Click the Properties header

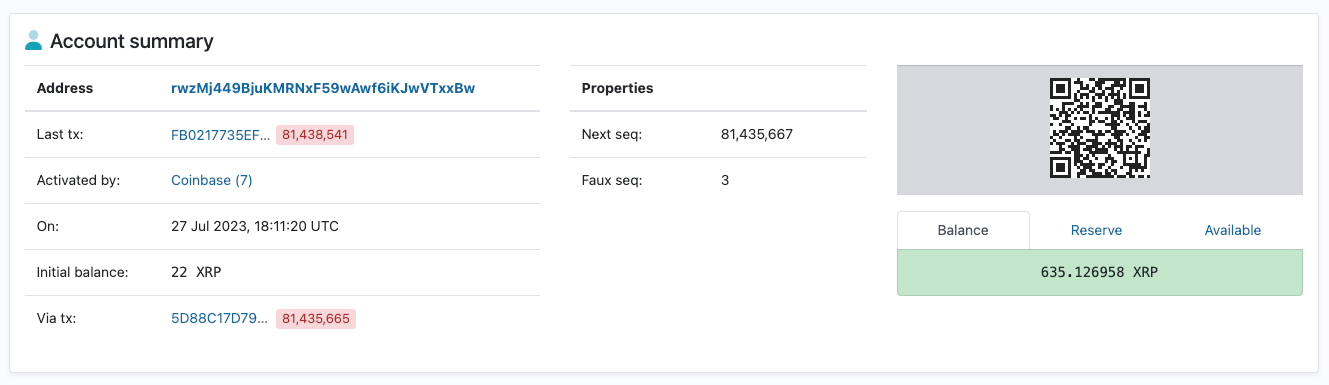[x=618, y=88]
